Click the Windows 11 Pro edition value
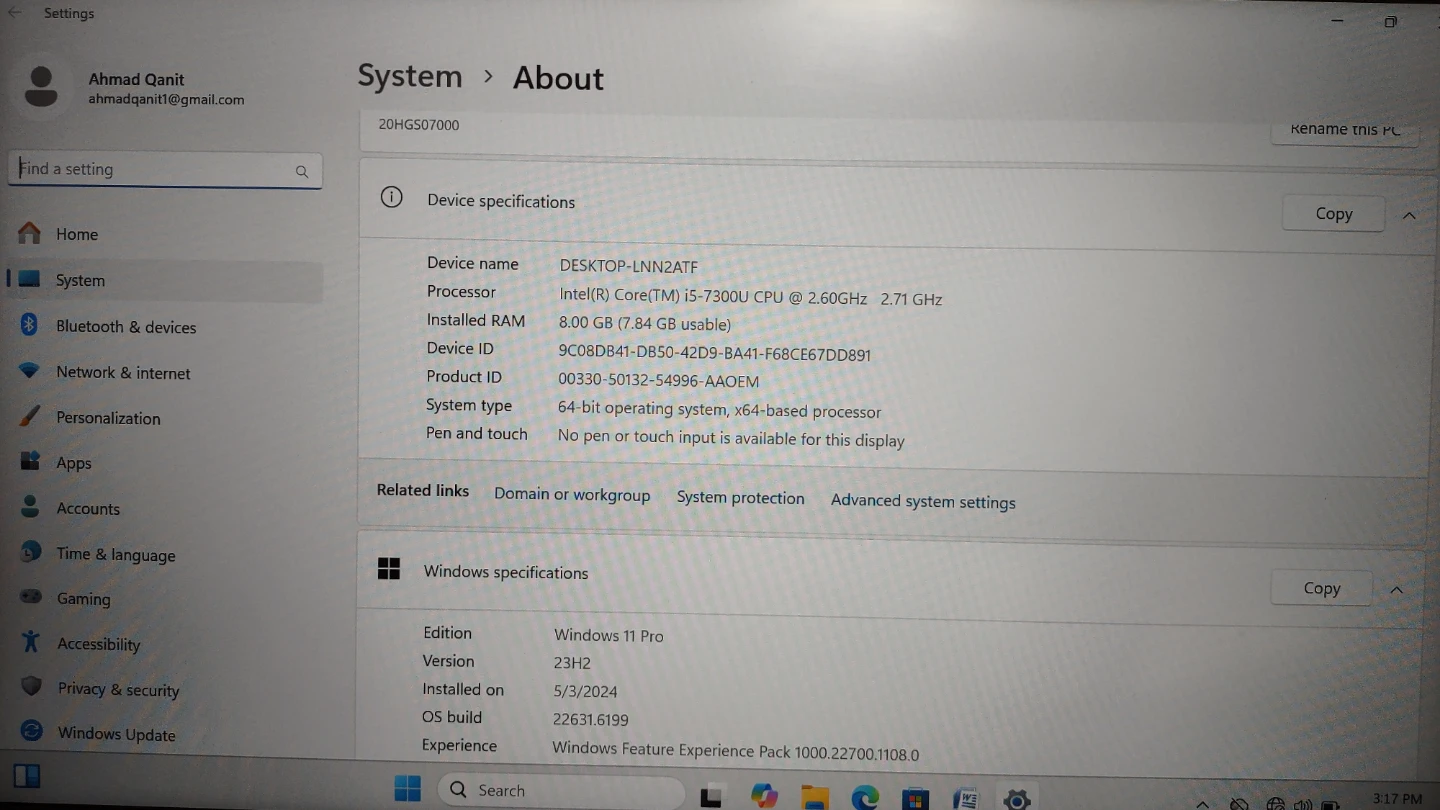 [x=609, y=635]
